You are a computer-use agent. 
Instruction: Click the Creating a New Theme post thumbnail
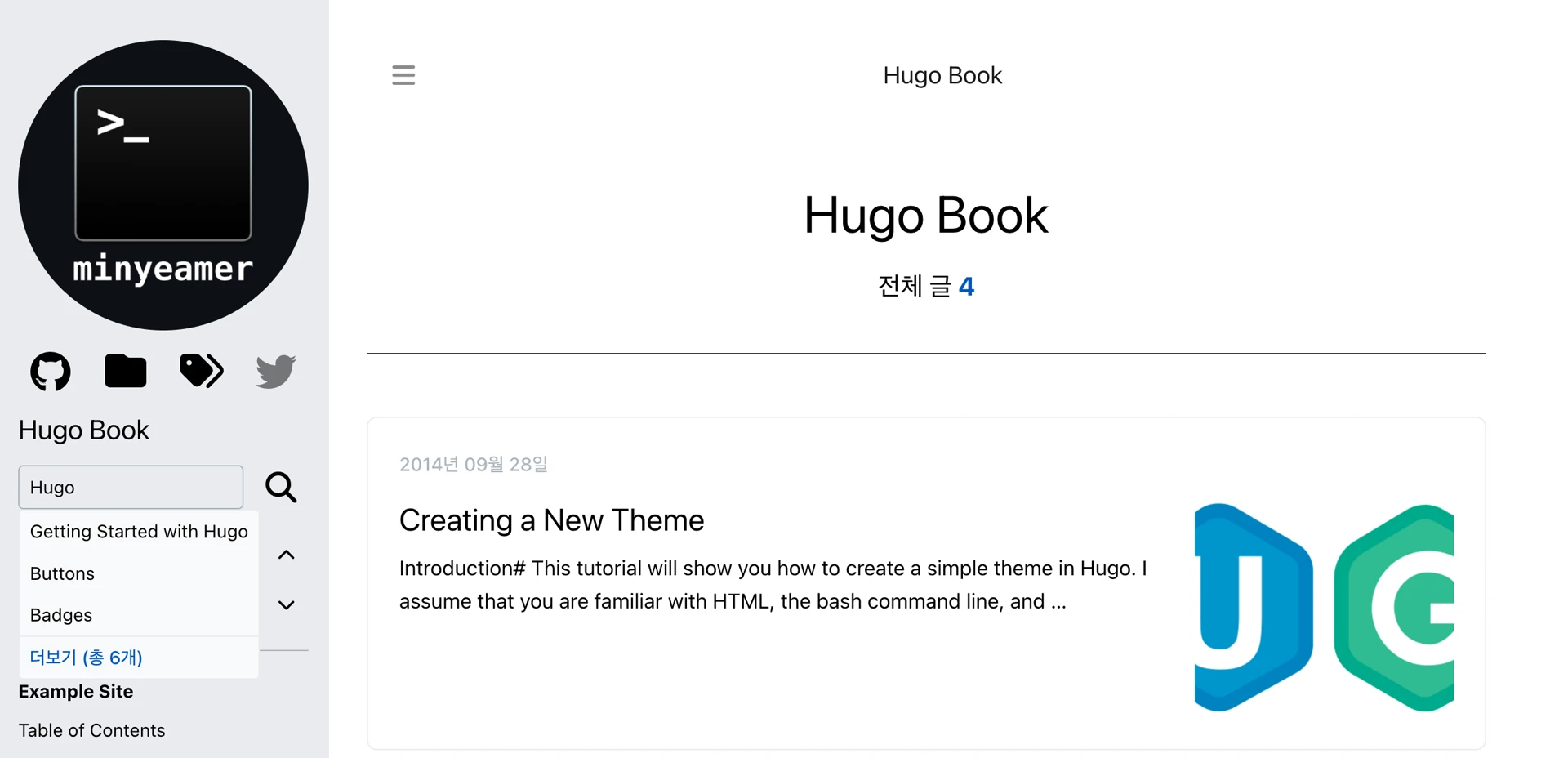click(x=1324, y=608)
